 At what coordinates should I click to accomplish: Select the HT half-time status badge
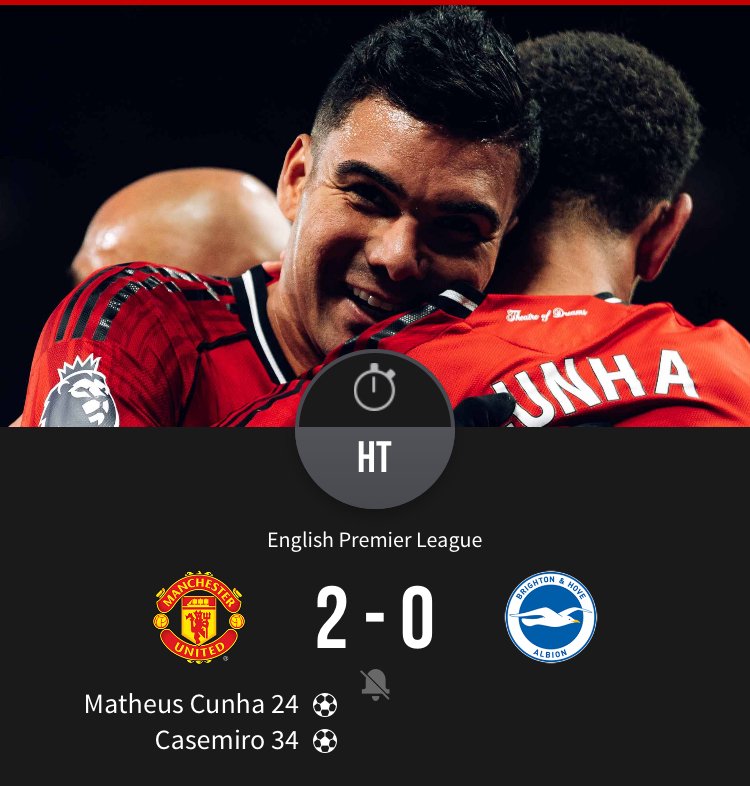tap(374, 457)
